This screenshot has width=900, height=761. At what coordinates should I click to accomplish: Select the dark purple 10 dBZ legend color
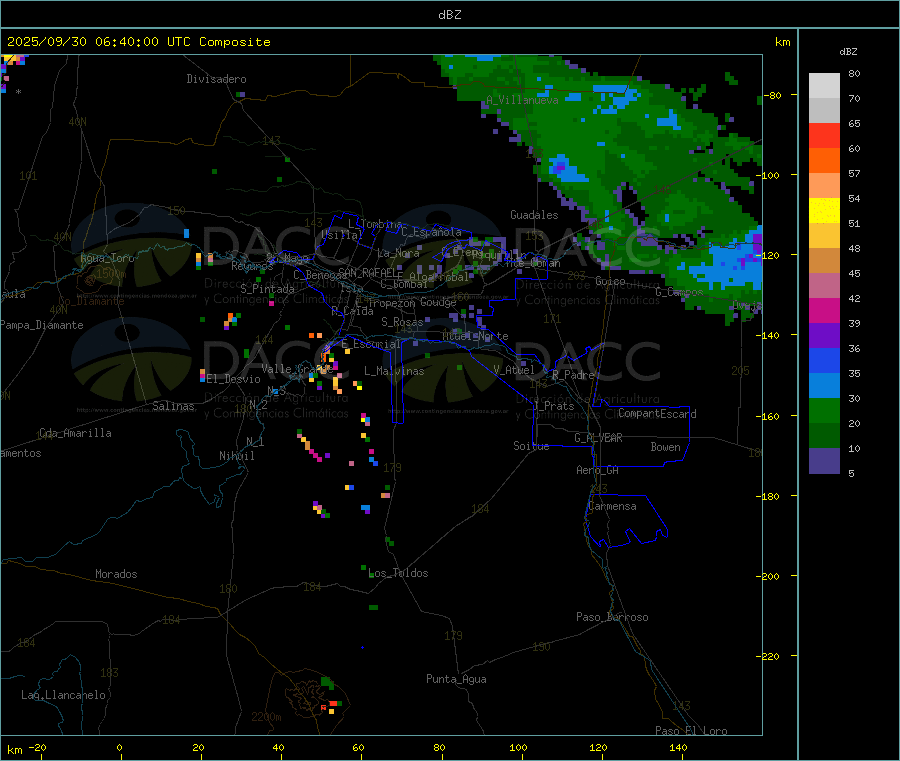(824, 461)
